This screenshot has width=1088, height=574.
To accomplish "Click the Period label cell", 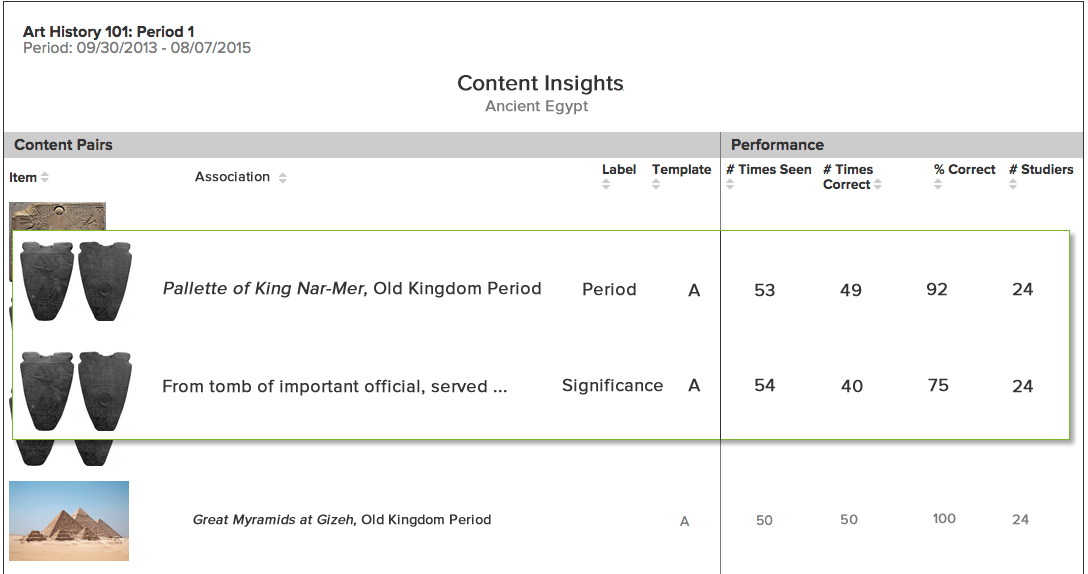I will pyautogui.click(x=609, y=290).
